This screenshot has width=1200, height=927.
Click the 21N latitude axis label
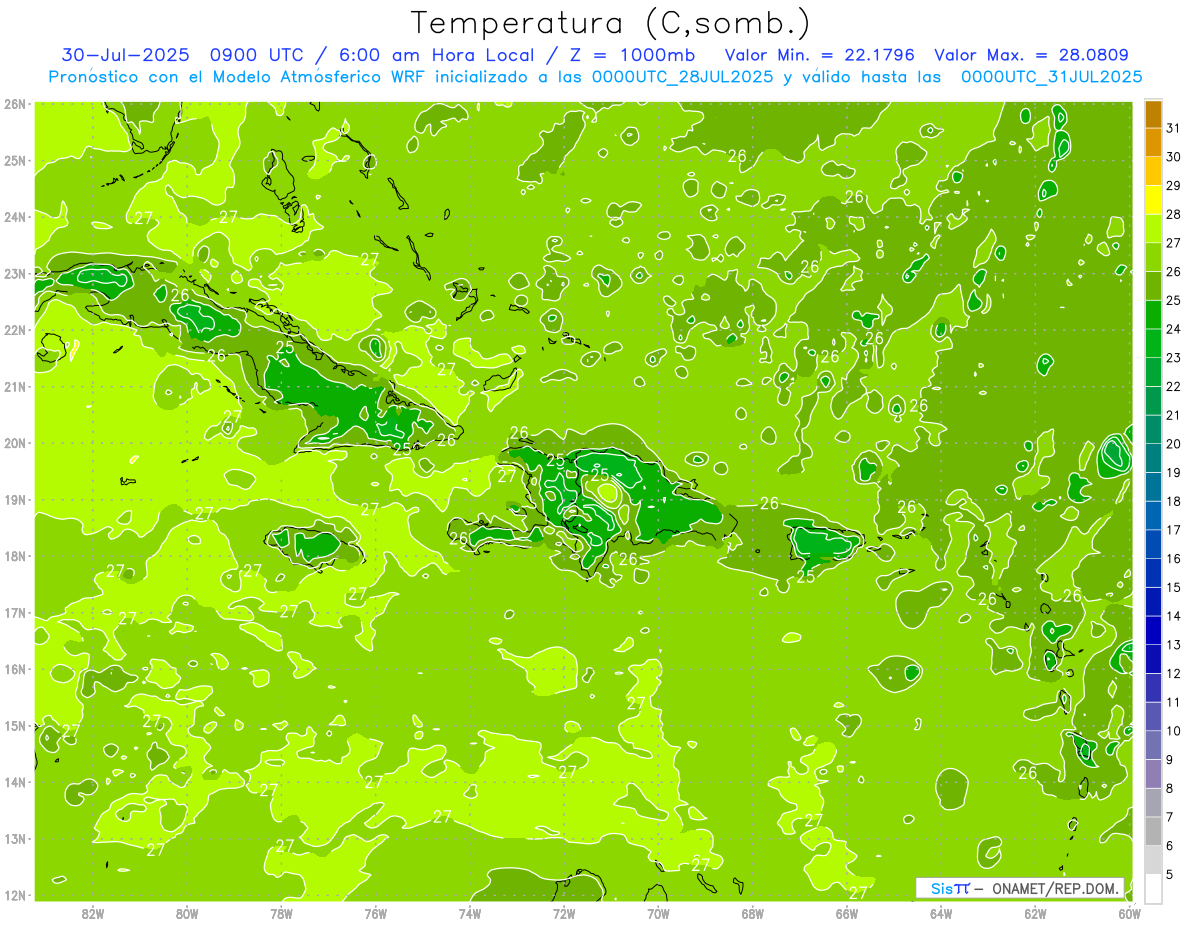(14, 386)
